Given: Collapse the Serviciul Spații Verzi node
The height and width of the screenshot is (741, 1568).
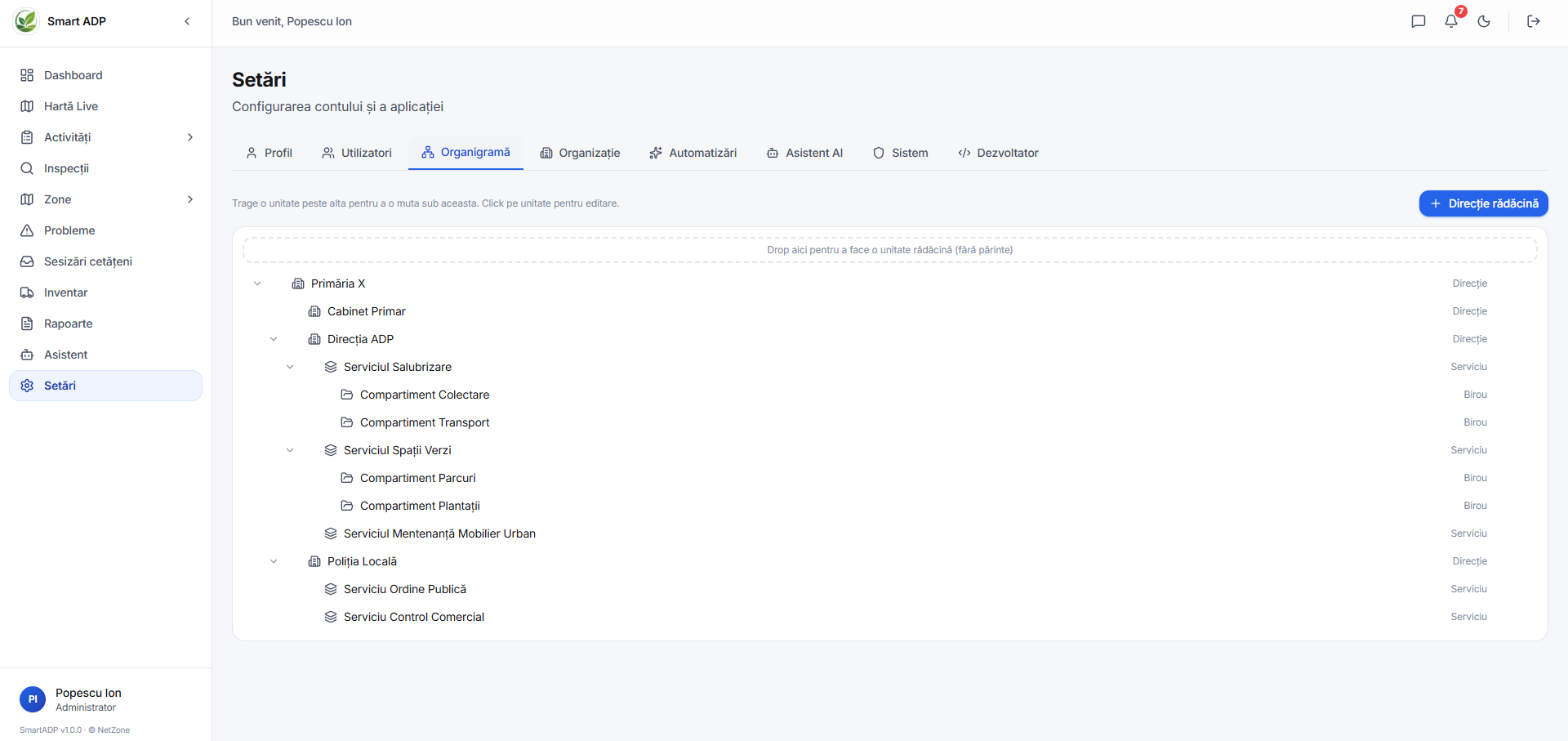Looking at the screenshot, I should click(x=290, y=450).
